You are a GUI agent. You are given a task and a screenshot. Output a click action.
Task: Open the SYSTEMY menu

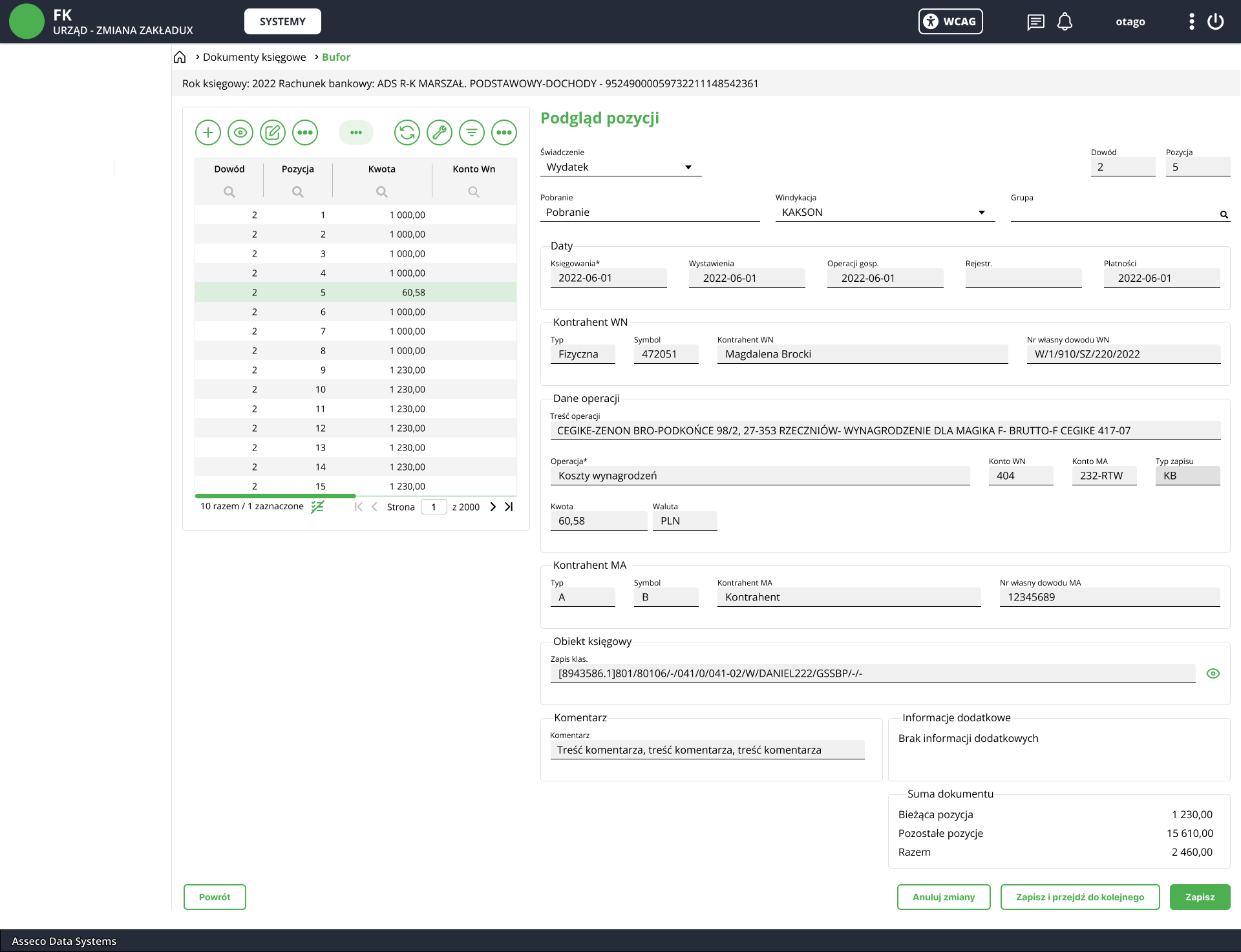pyautogui.click(x=282, y=21)
